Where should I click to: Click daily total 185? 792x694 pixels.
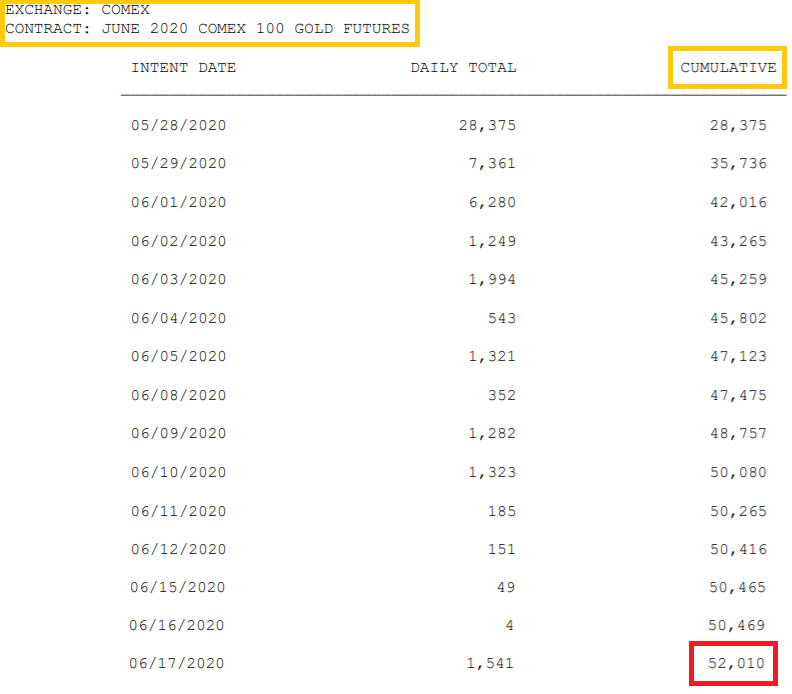point(502,511)
